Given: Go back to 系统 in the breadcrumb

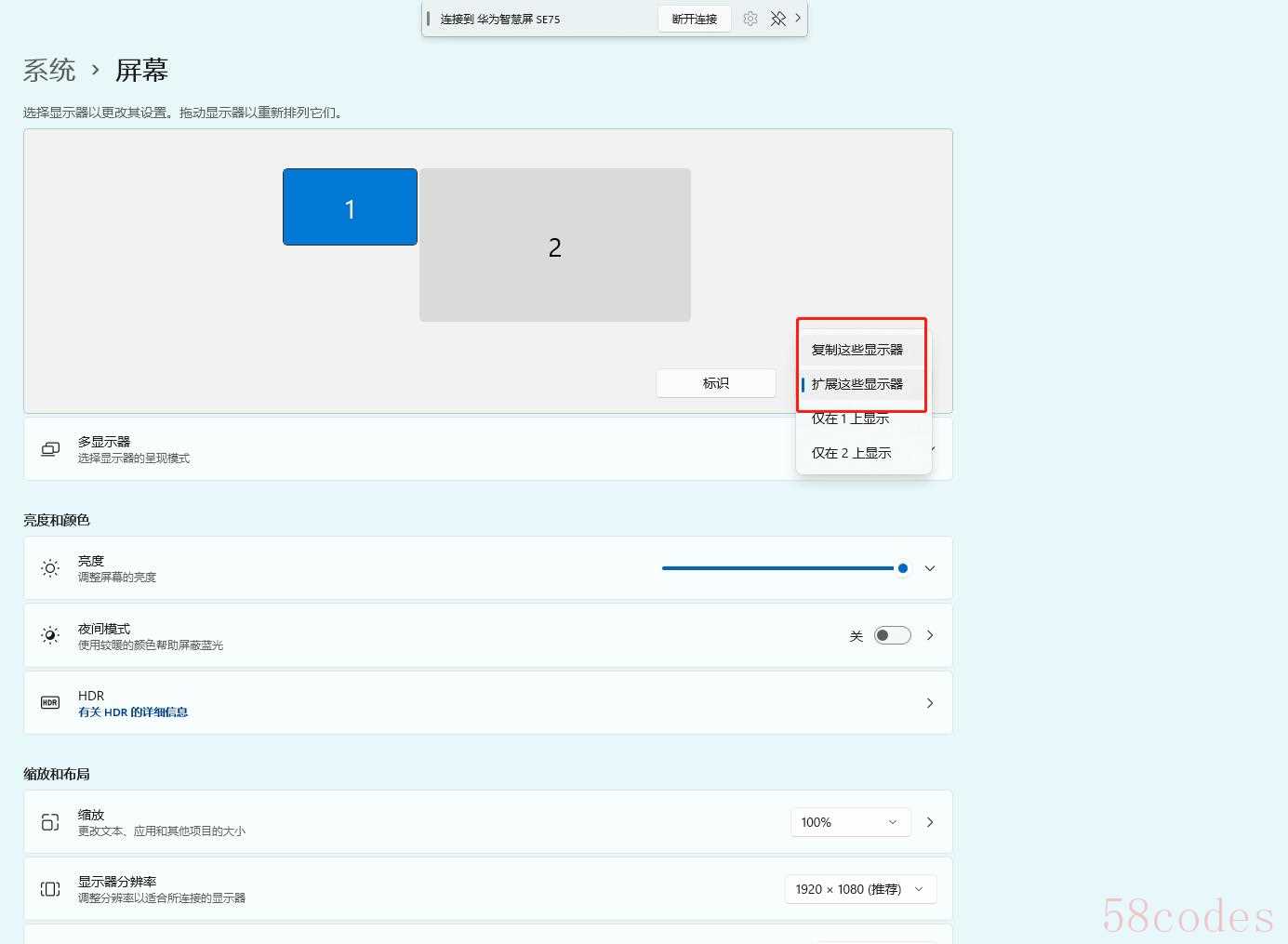Looking at the screenshot, I should click(x=49, y=70).
